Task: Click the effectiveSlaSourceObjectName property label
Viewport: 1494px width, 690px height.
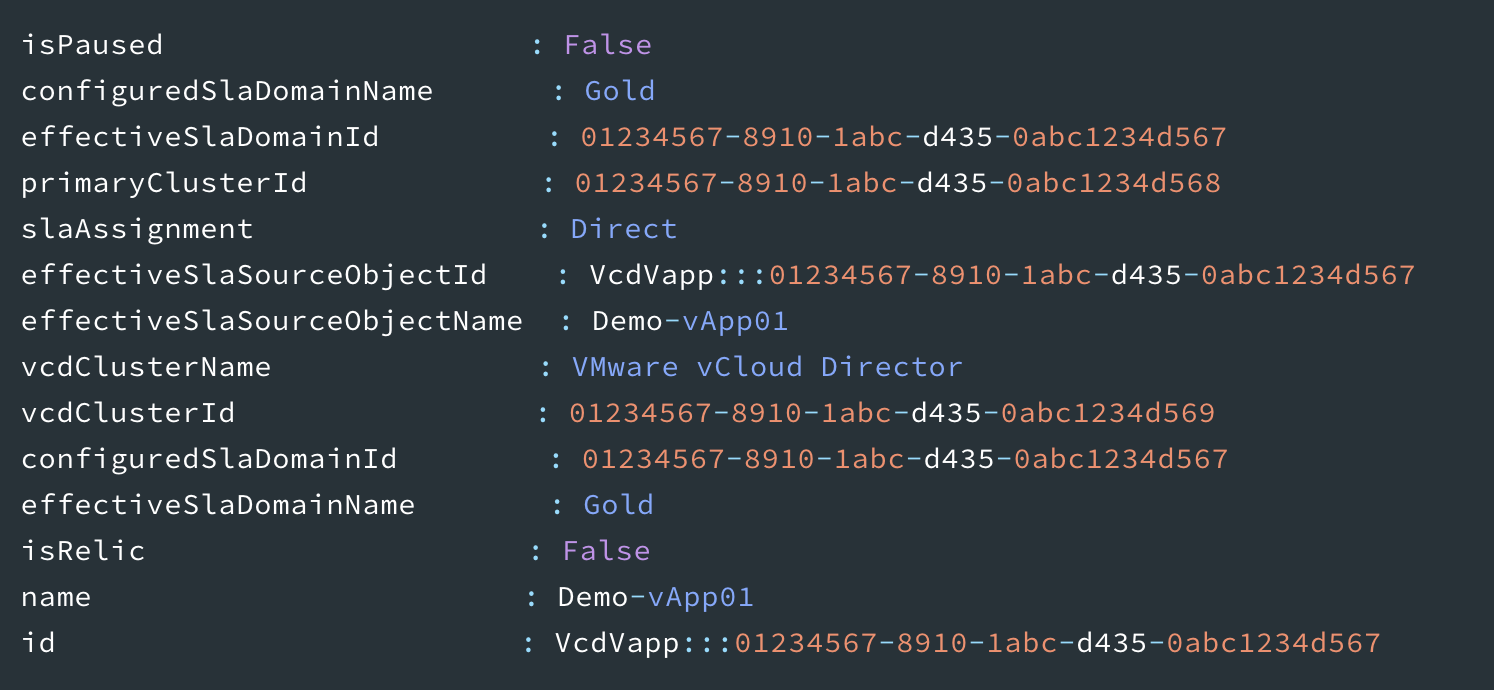Action: [x=272, y=321]
